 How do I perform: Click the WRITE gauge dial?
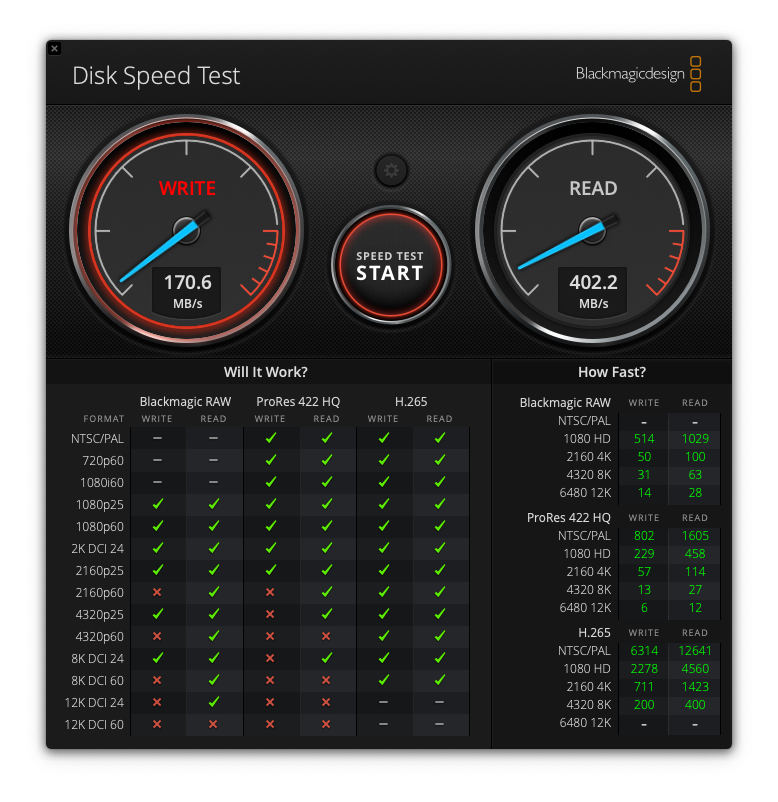187,230
